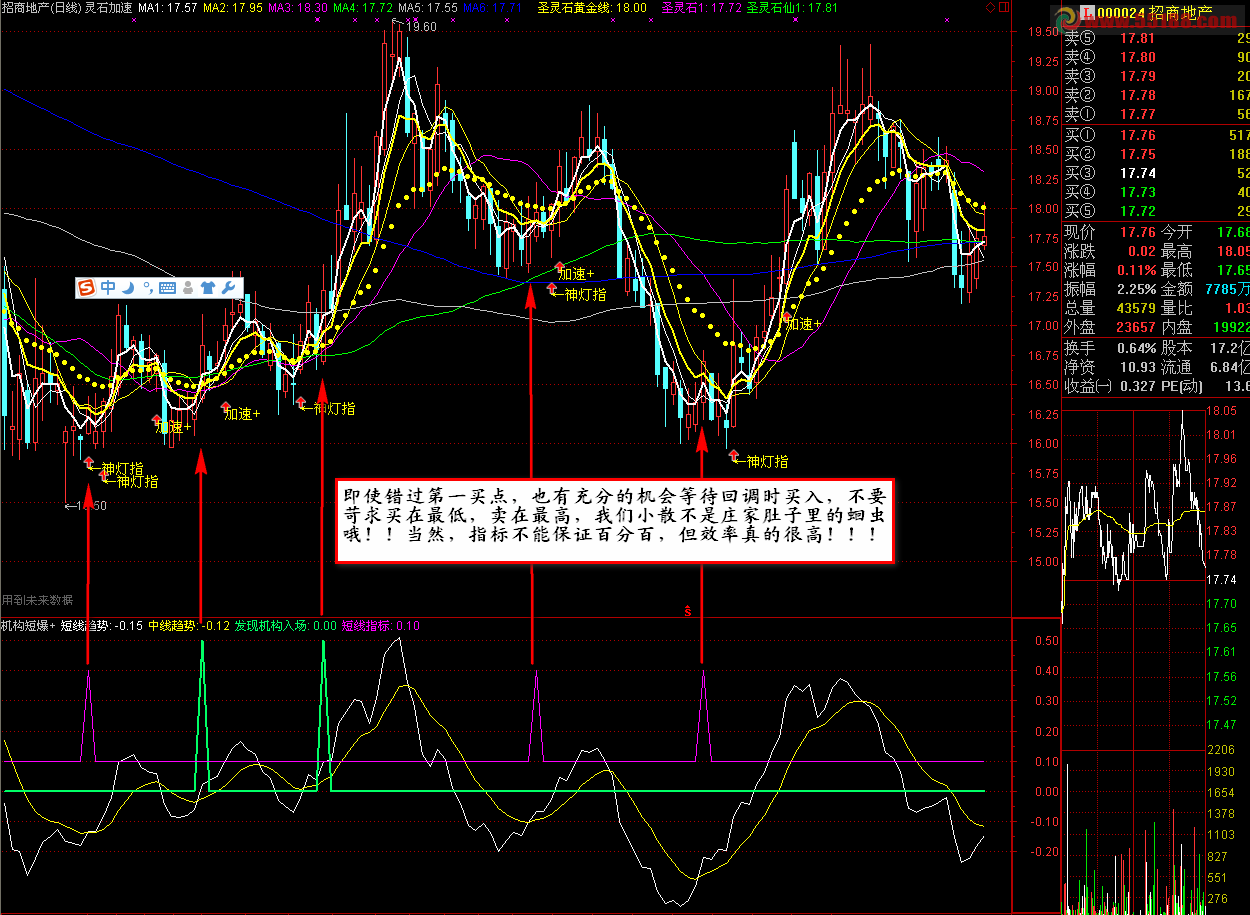
Task: Click the 灵石加速 indicator name
Action: (109, 7)
